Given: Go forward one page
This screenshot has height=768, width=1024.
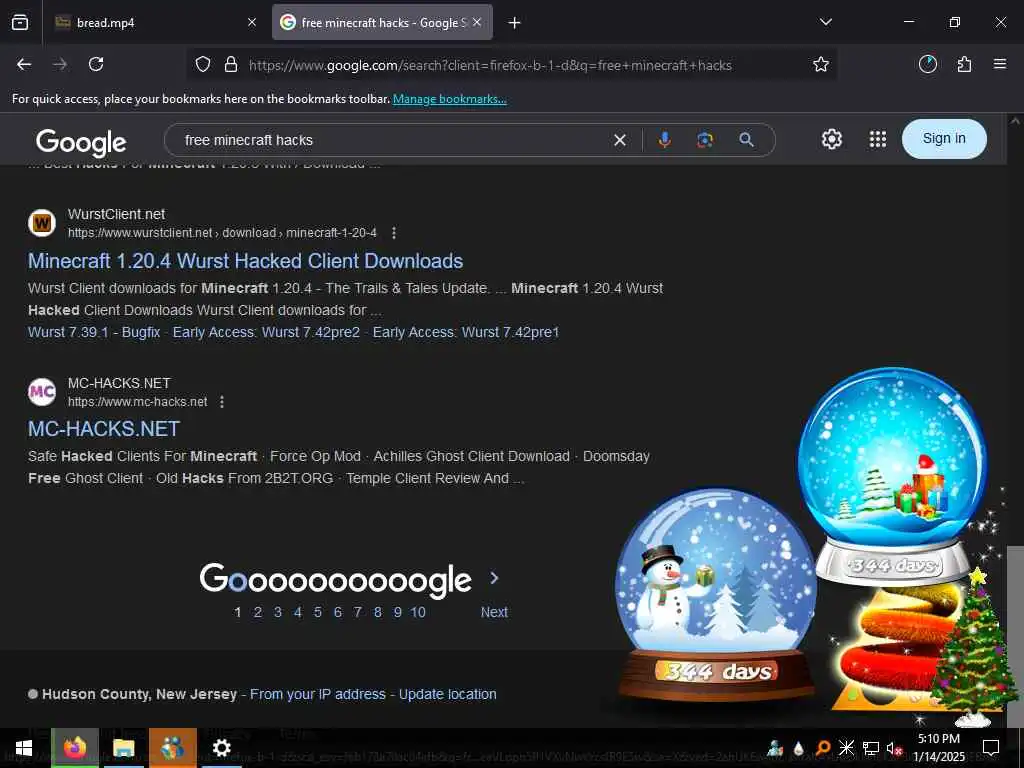Looking at the screenshot, I should pyautogui.click(x=60, y=64).
